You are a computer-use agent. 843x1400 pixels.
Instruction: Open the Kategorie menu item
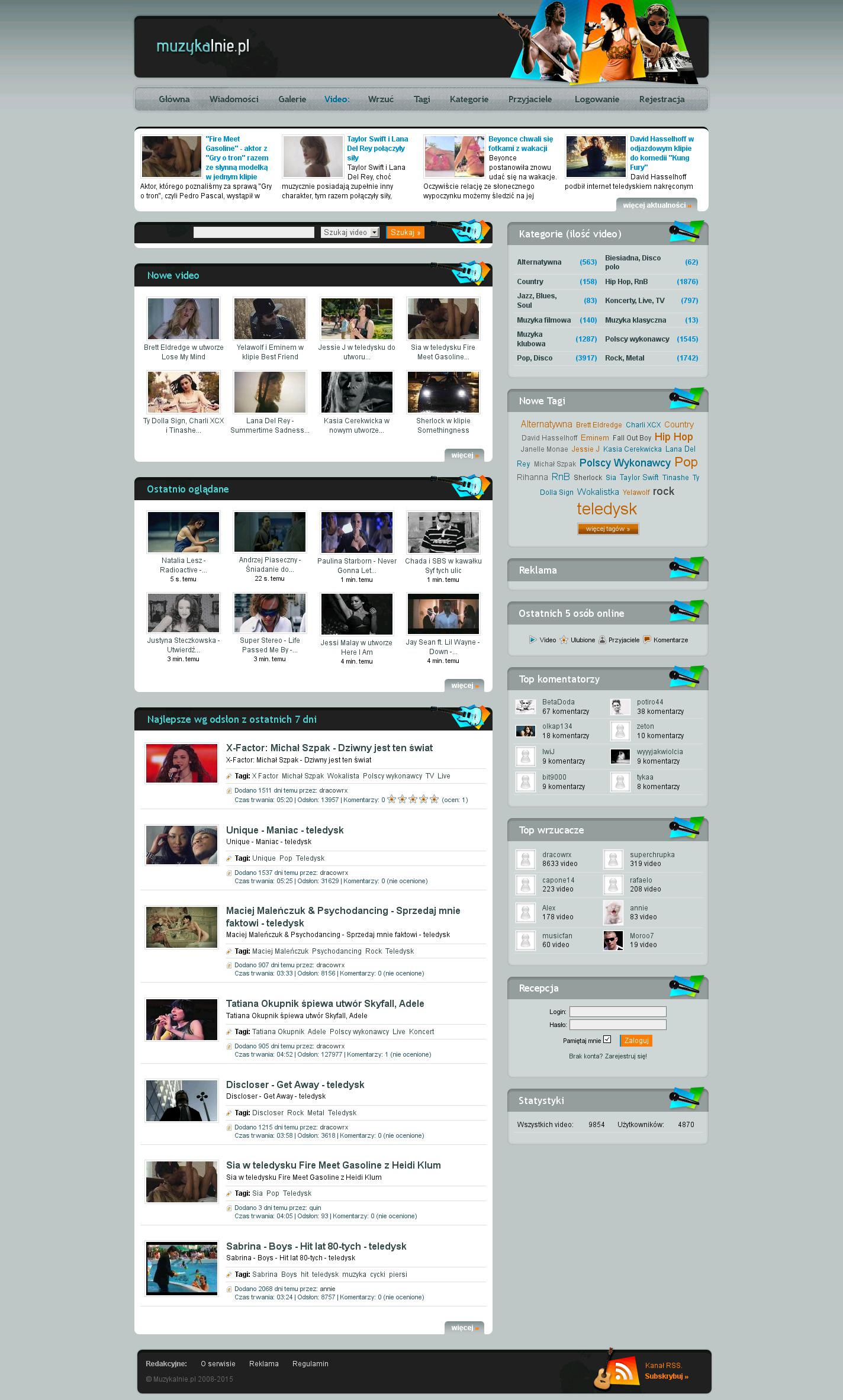469,99
